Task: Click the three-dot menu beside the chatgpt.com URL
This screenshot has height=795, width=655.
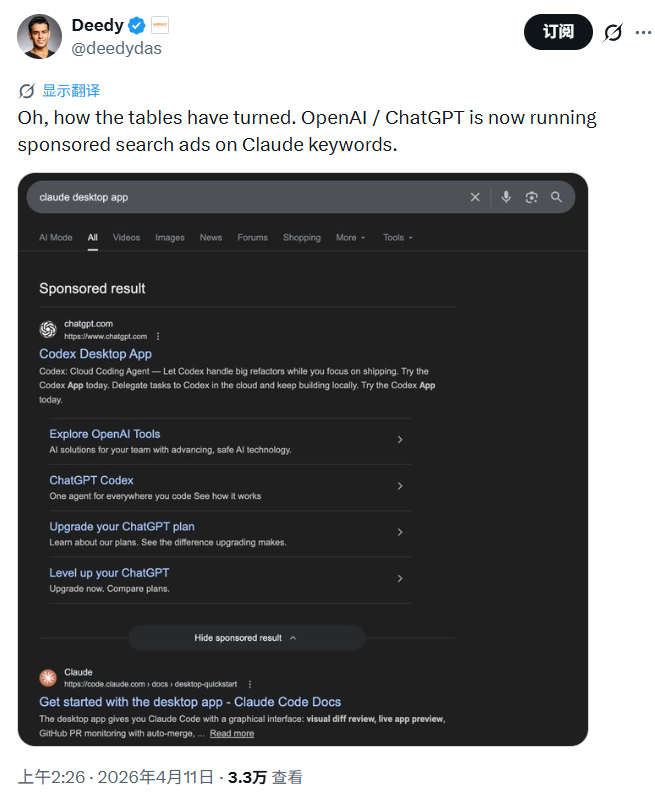Action: [x=158, y=337]
